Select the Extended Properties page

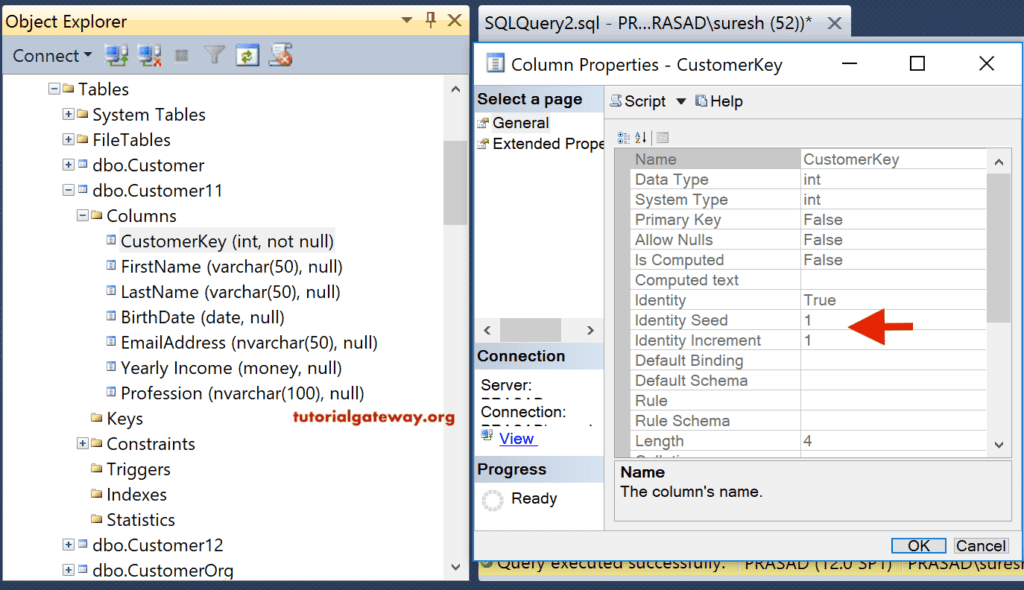[540, 143]
